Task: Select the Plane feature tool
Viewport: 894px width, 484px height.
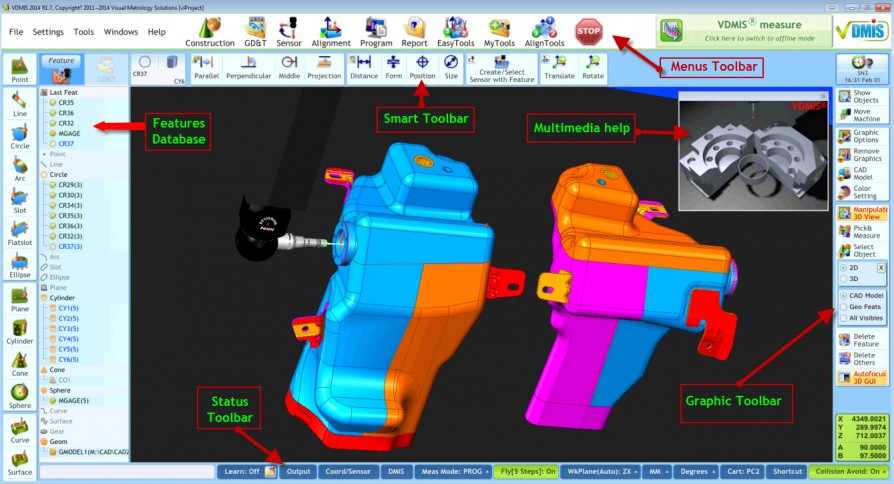Action: [x=19, y=300]
